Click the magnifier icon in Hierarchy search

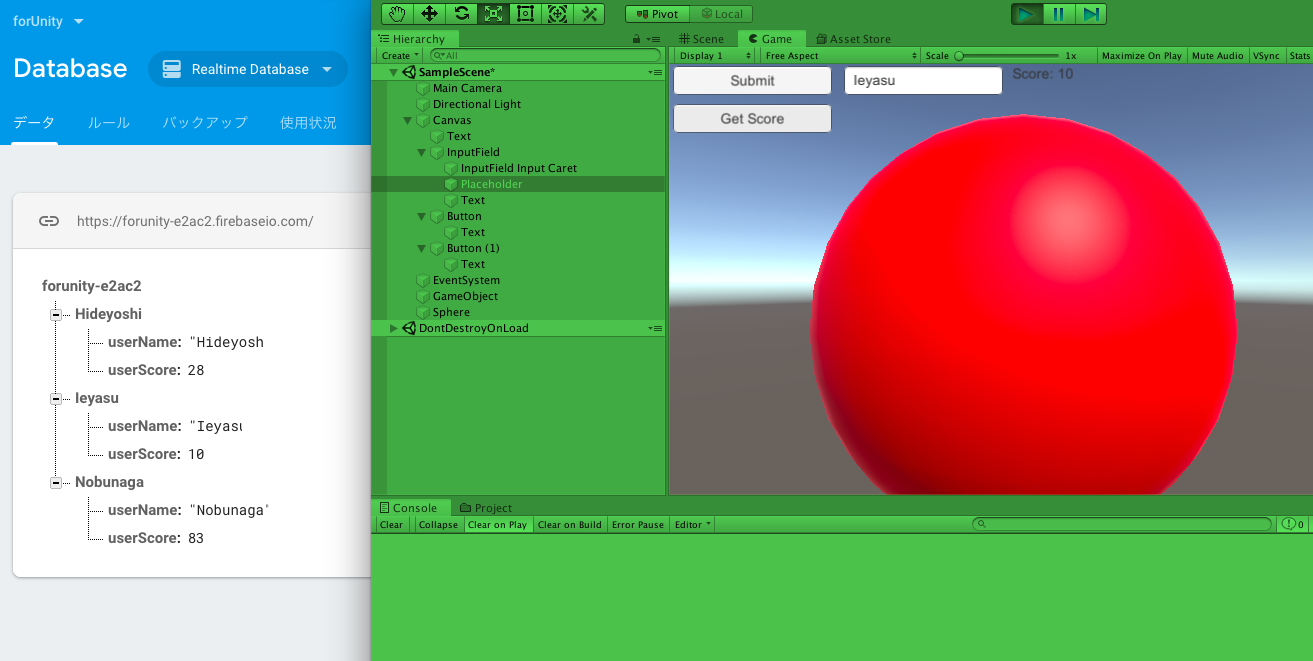(438, 56)
